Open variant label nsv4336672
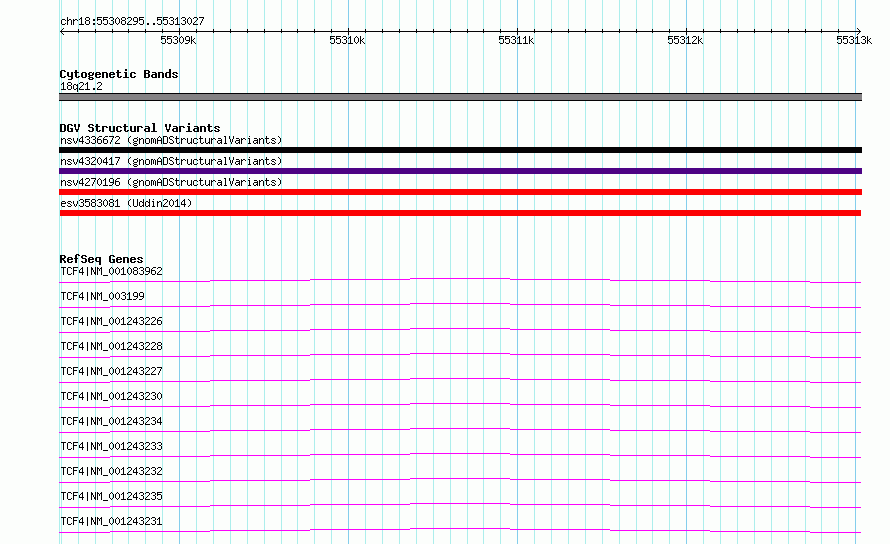Screen dimensions: 890x544 pos(171,140)
